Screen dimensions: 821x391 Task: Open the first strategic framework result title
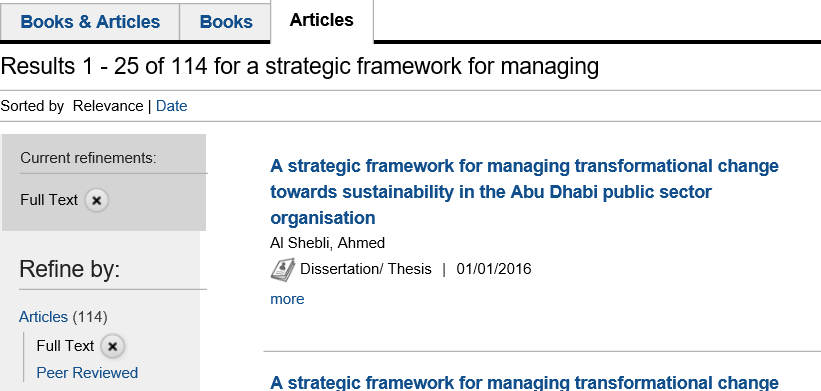pyautogui.click(x=524, y=192)
